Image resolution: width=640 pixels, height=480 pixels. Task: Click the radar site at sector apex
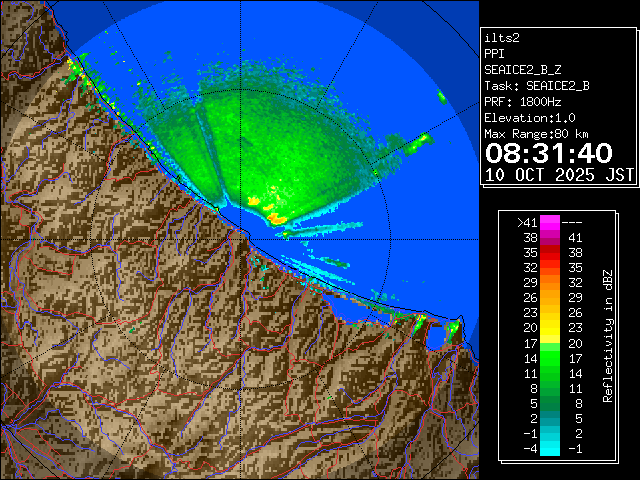click(x=222, y=205)
